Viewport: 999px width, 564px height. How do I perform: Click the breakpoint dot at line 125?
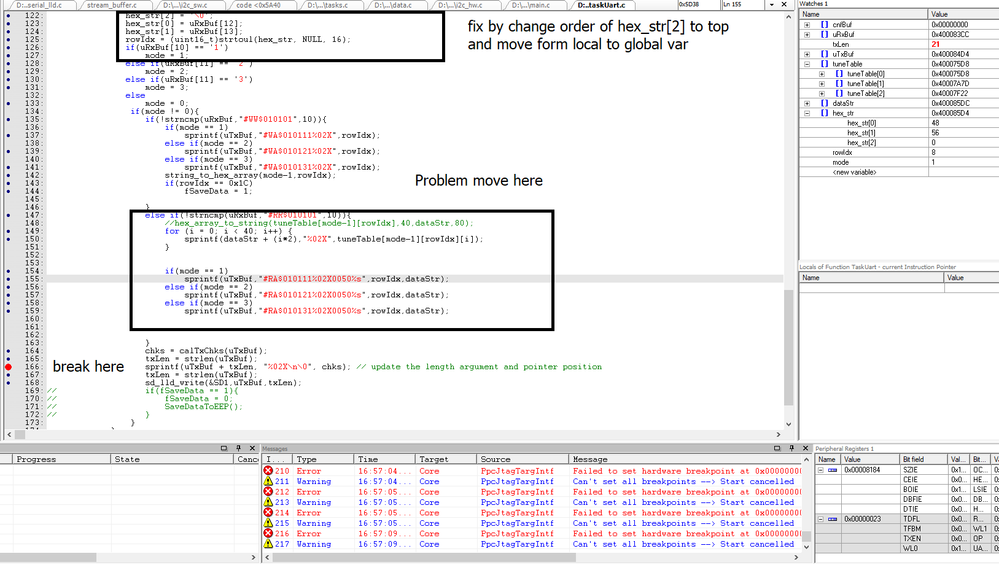(x=8, y=40)
